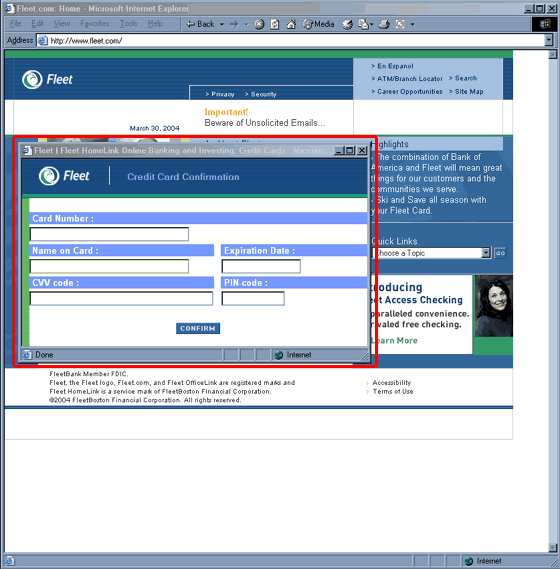Open the Forward button history dropdown arrow
This screenshot has width=560, height=569.
point(246,24)
